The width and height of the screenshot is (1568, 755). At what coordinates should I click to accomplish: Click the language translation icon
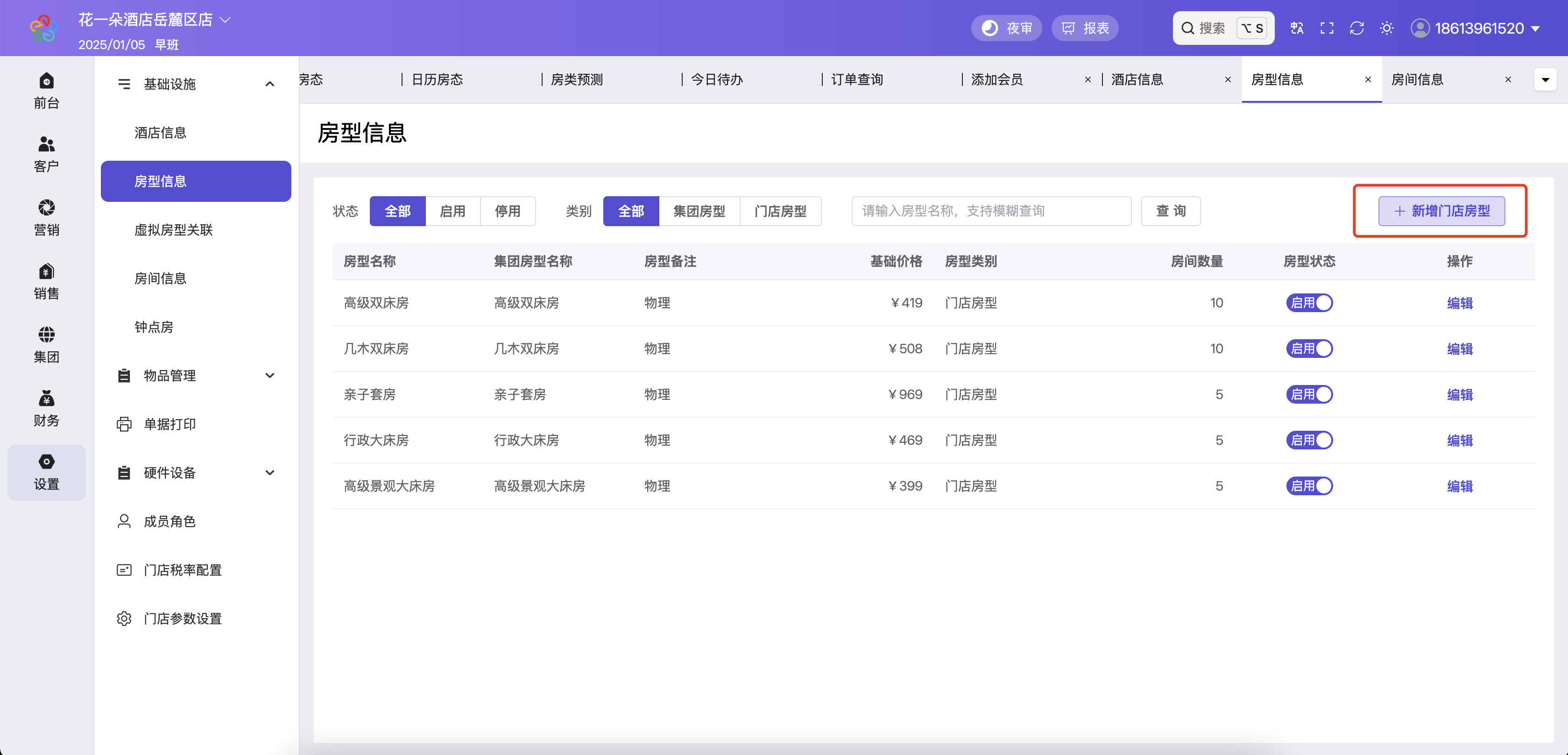[x=1297, y=28]
